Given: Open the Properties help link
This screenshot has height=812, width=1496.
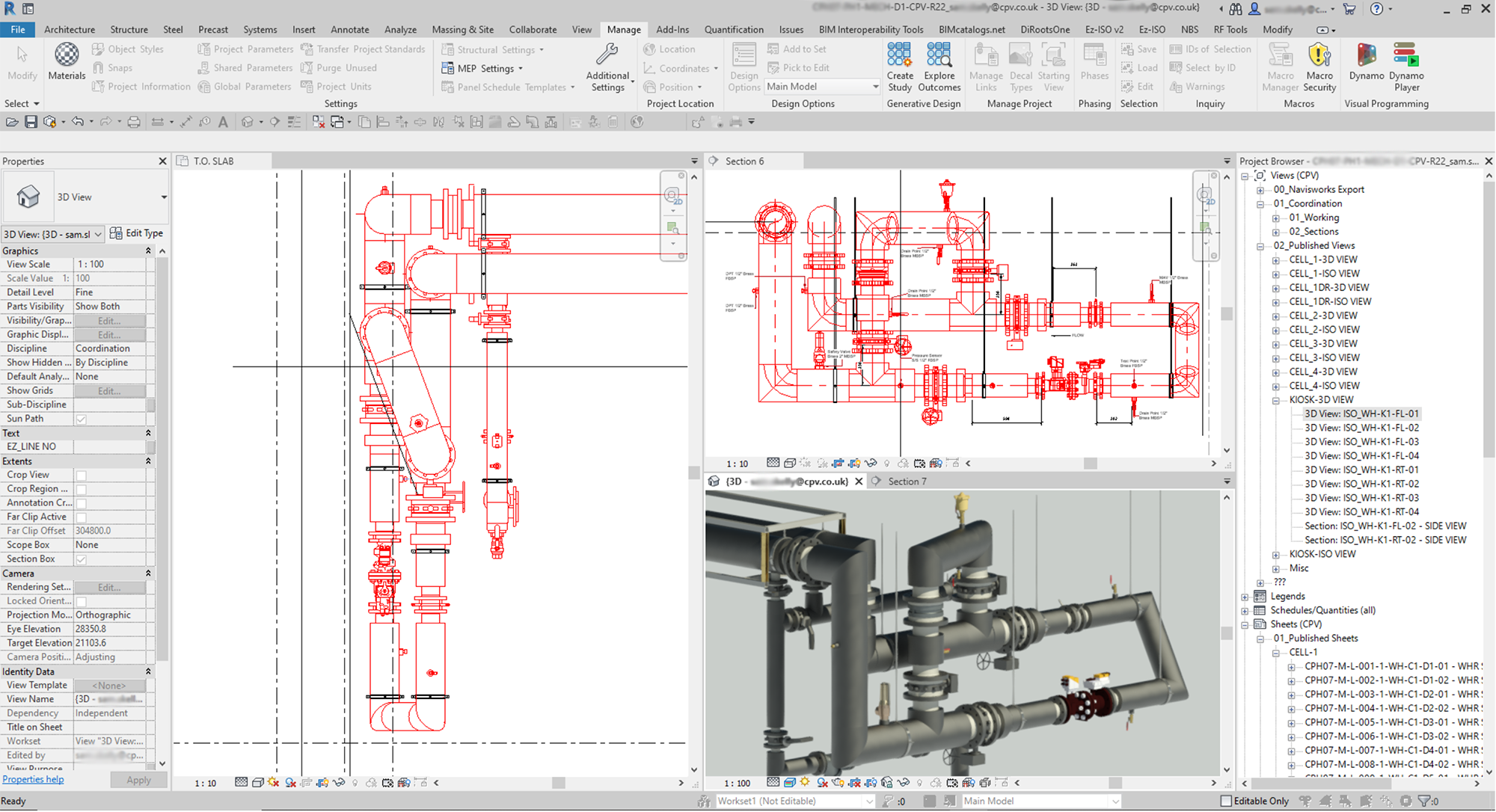Looking at the screenshot, I should click(x=33, y=779).
